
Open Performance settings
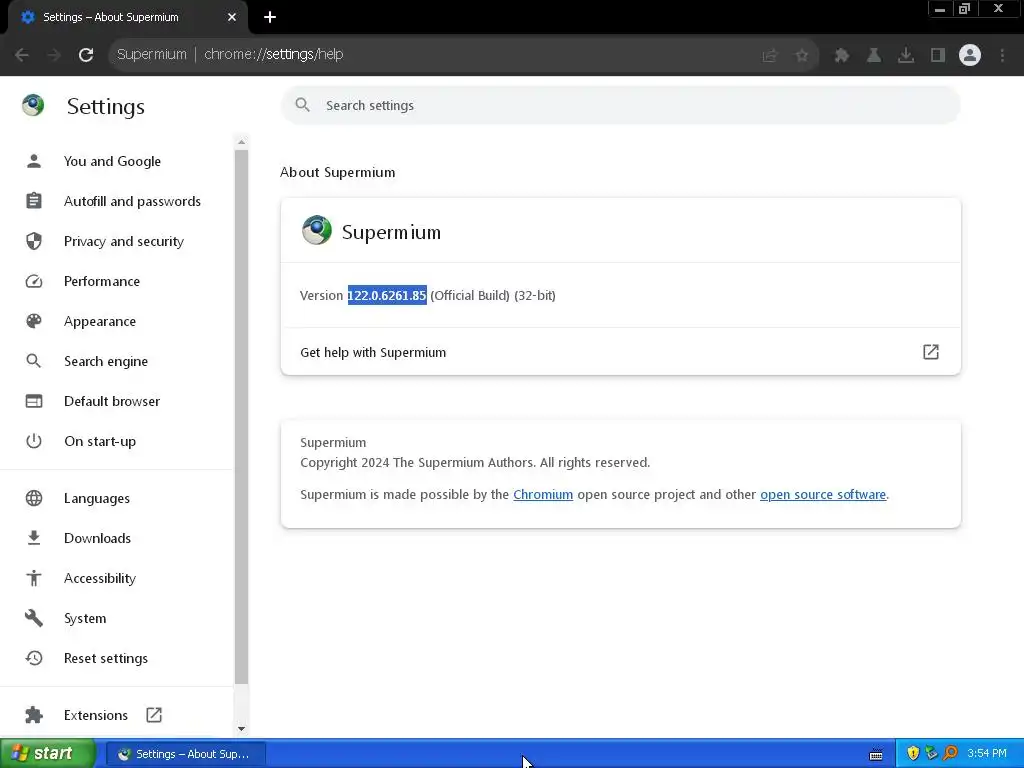click(x=102, y=281)
